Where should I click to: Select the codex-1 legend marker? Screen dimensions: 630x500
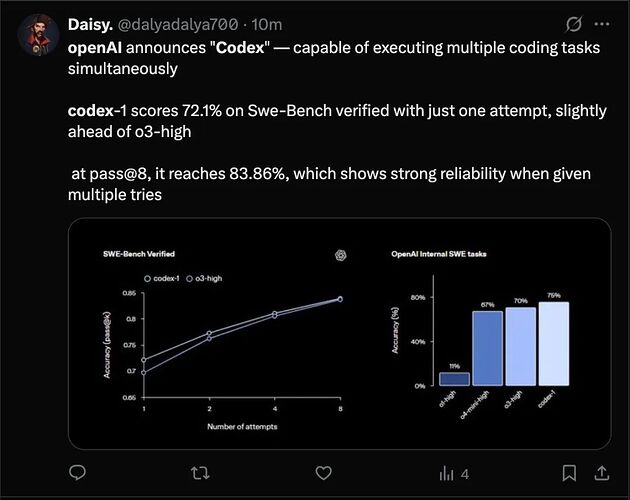(x=149, y=277)
